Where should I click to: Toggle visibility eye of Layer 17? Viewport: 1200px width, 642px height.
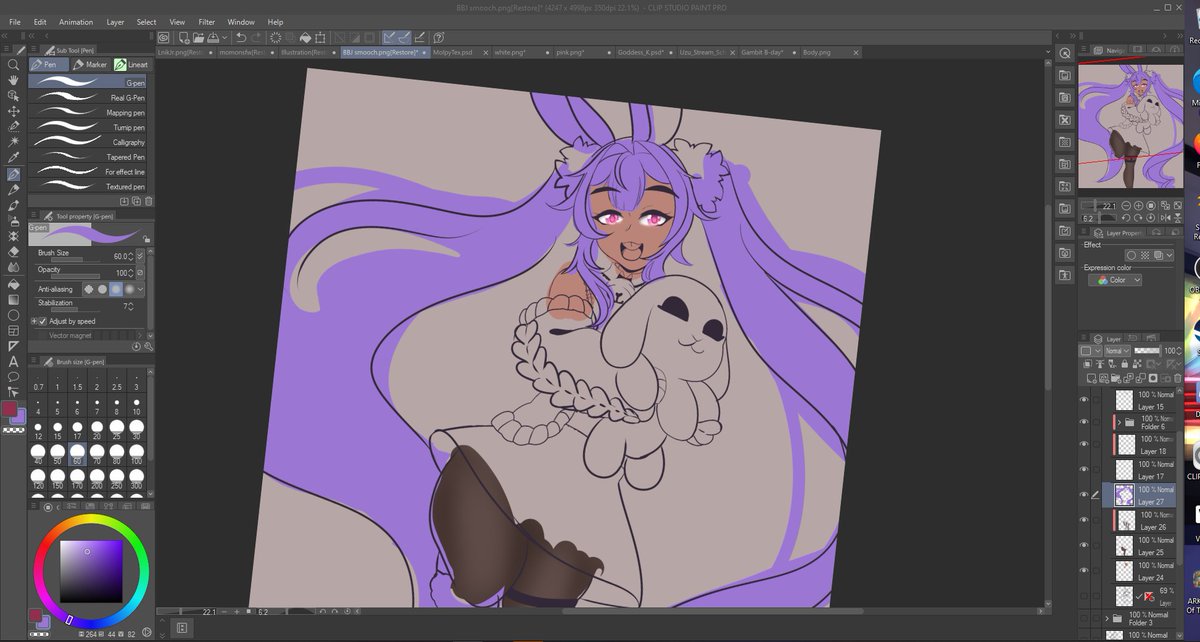[x=1083, y=470]
